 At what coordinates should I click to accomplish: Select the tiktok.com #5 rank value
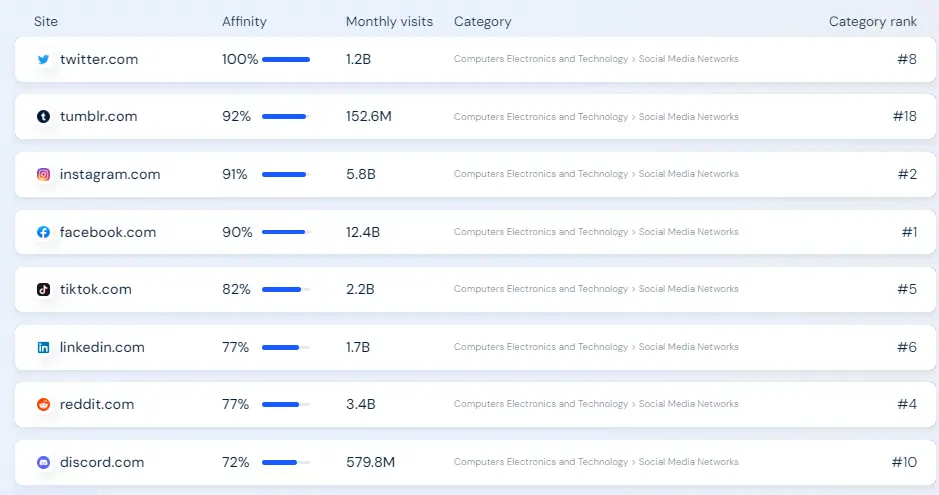(x=907, y=289)
